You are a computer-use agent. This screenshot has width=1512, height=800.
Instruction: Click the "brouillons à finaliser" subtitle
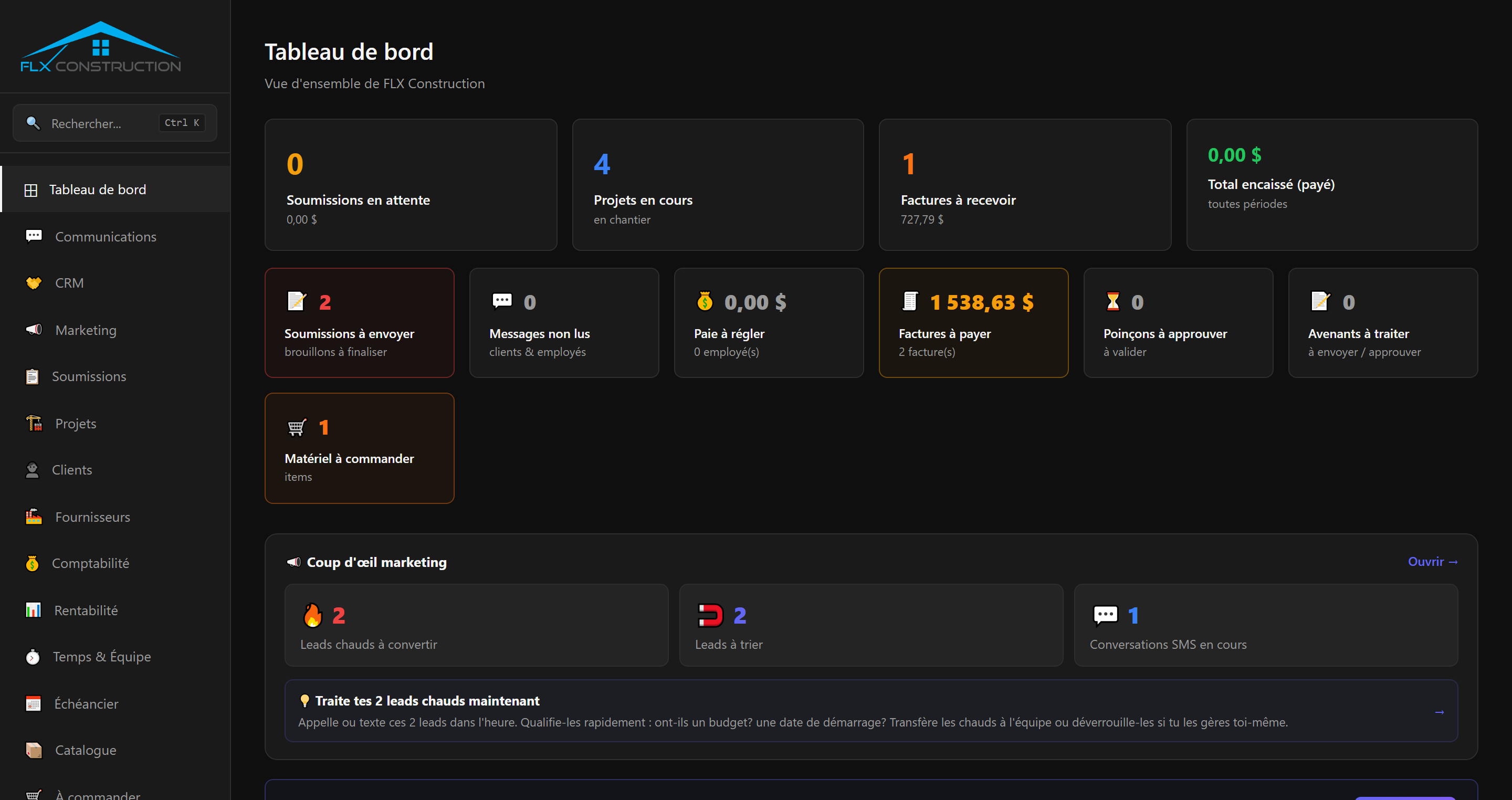click(336, 352)
